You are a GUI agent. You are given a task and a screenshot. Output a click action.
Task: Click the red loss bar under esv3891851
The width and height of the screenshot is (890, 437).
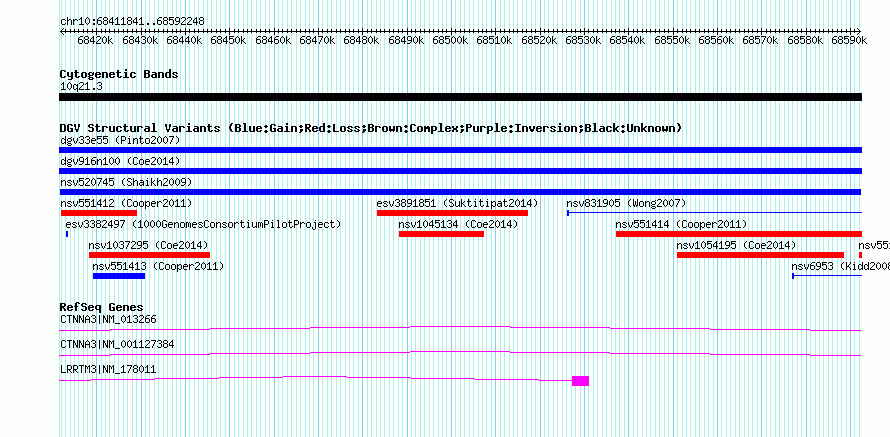(x=452, y=213)
